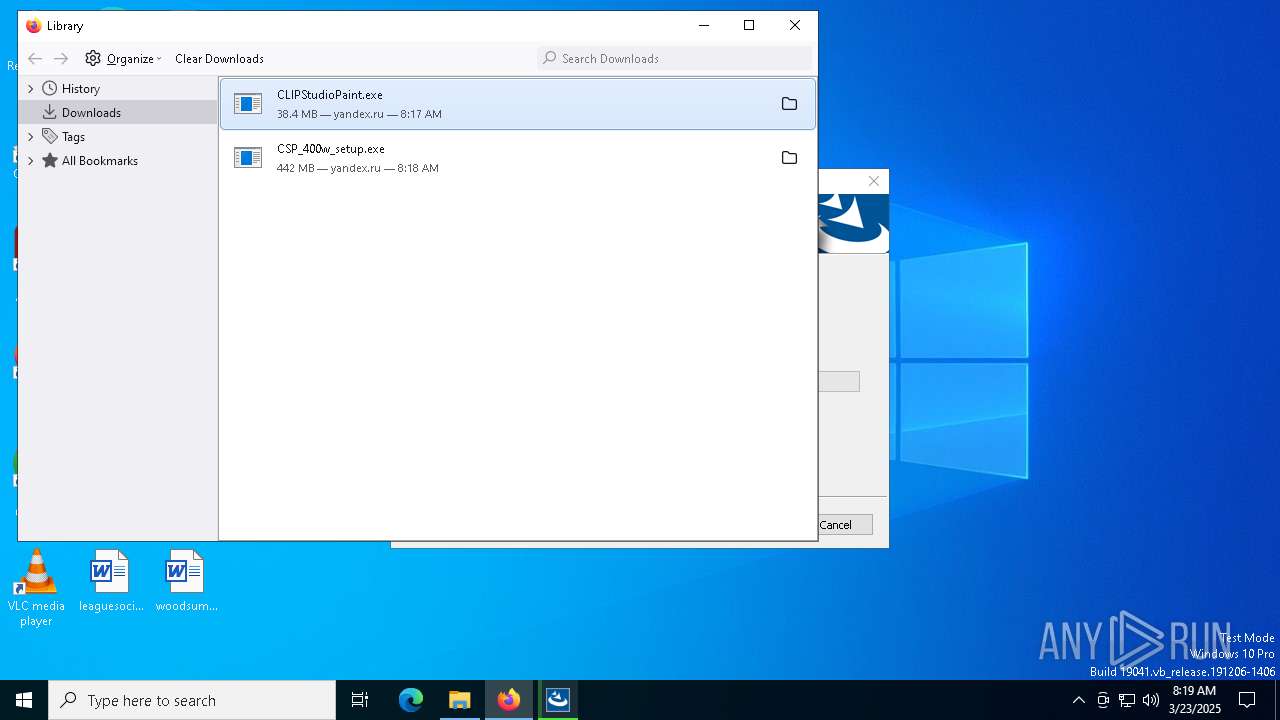Viewport: 1280px width, 720px height.
Task: Click the gear icon beside Organize
Action: [93, 59]
